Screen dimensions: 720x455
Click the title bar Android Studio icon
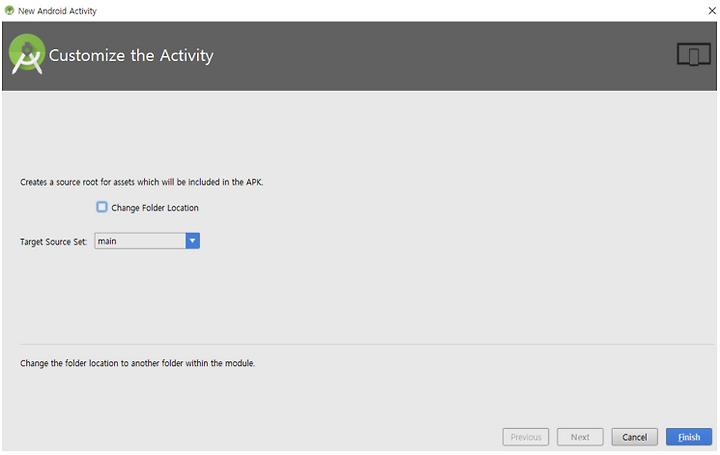[x=9, y=10]
